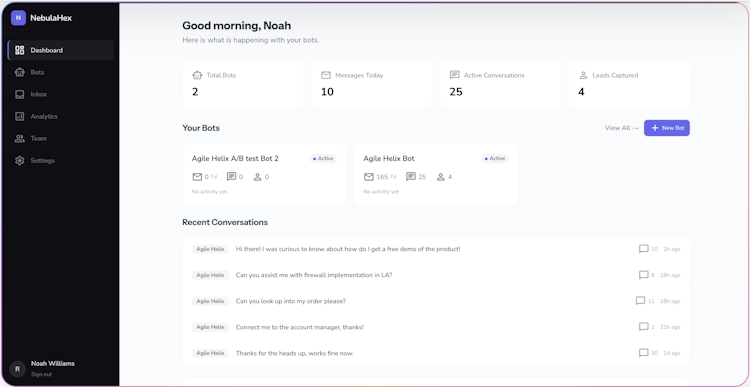
Task: Click chat icon on A/B test Bot 2 card
Action: pyautogui.click(x=232, y=177)
